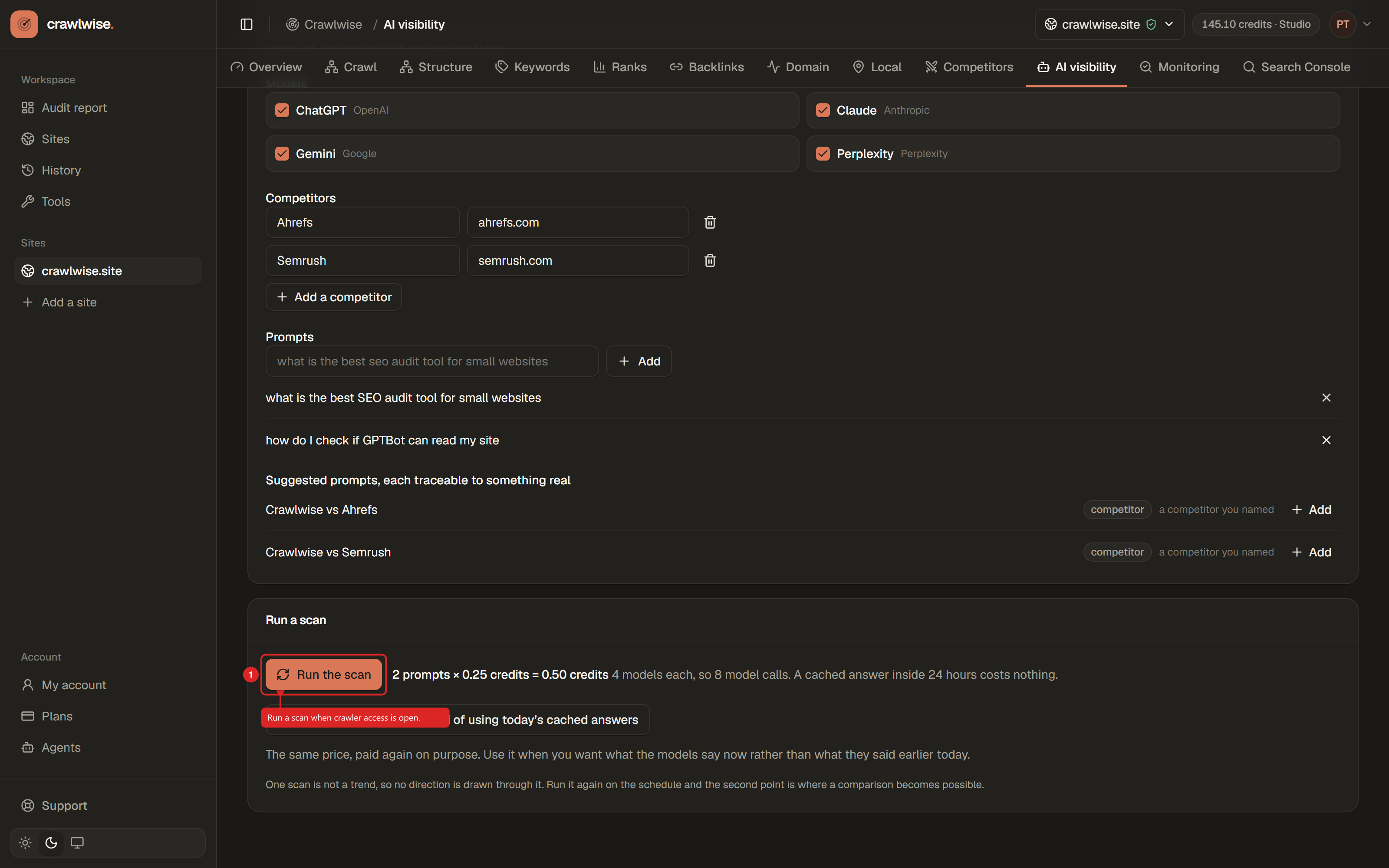Select system theme monitor icon

pos(77,843)
